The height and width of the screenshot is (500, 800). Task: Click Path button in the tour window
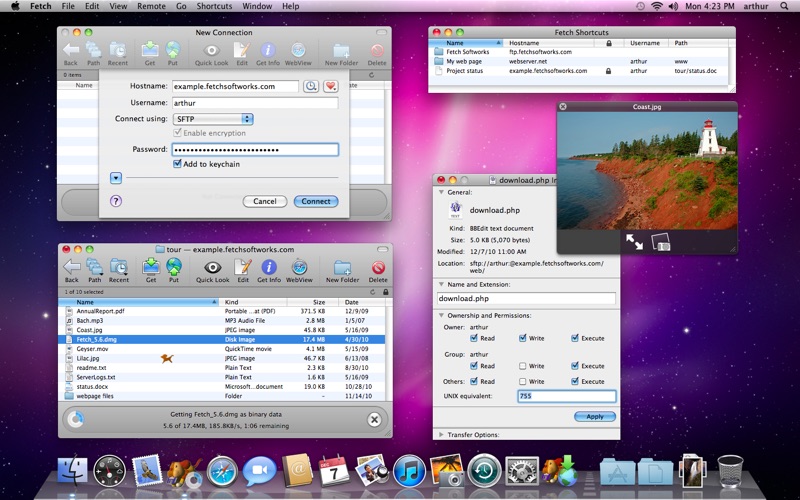pyautogui.click(x=95, y=270)
